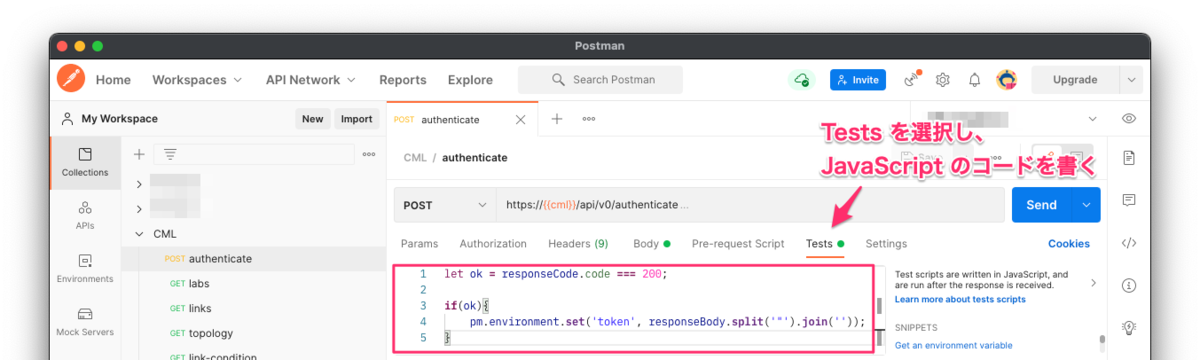This screenshot has height=360, width=1200.
Task: Select the POST authenticate request in sidebar
Action: (254, 259)
